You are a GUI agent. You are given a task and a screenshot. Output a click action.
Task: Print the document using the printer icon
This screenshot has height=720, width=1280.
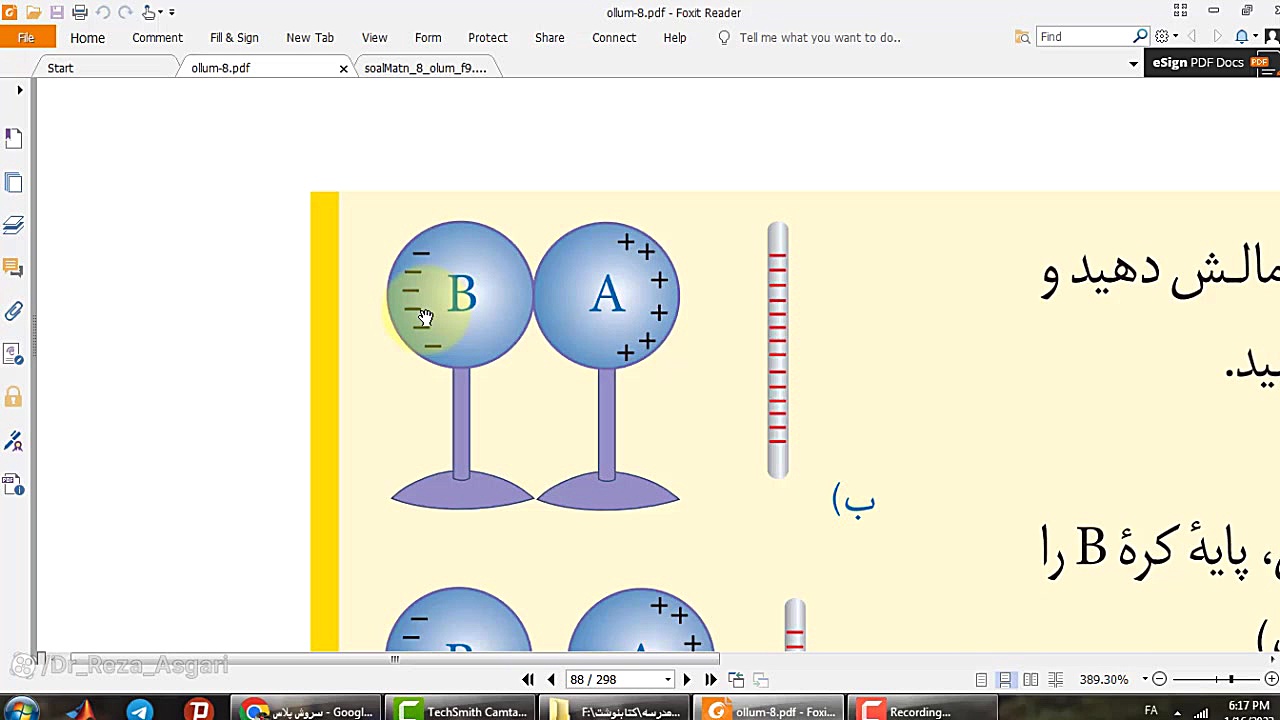point(80,12)
